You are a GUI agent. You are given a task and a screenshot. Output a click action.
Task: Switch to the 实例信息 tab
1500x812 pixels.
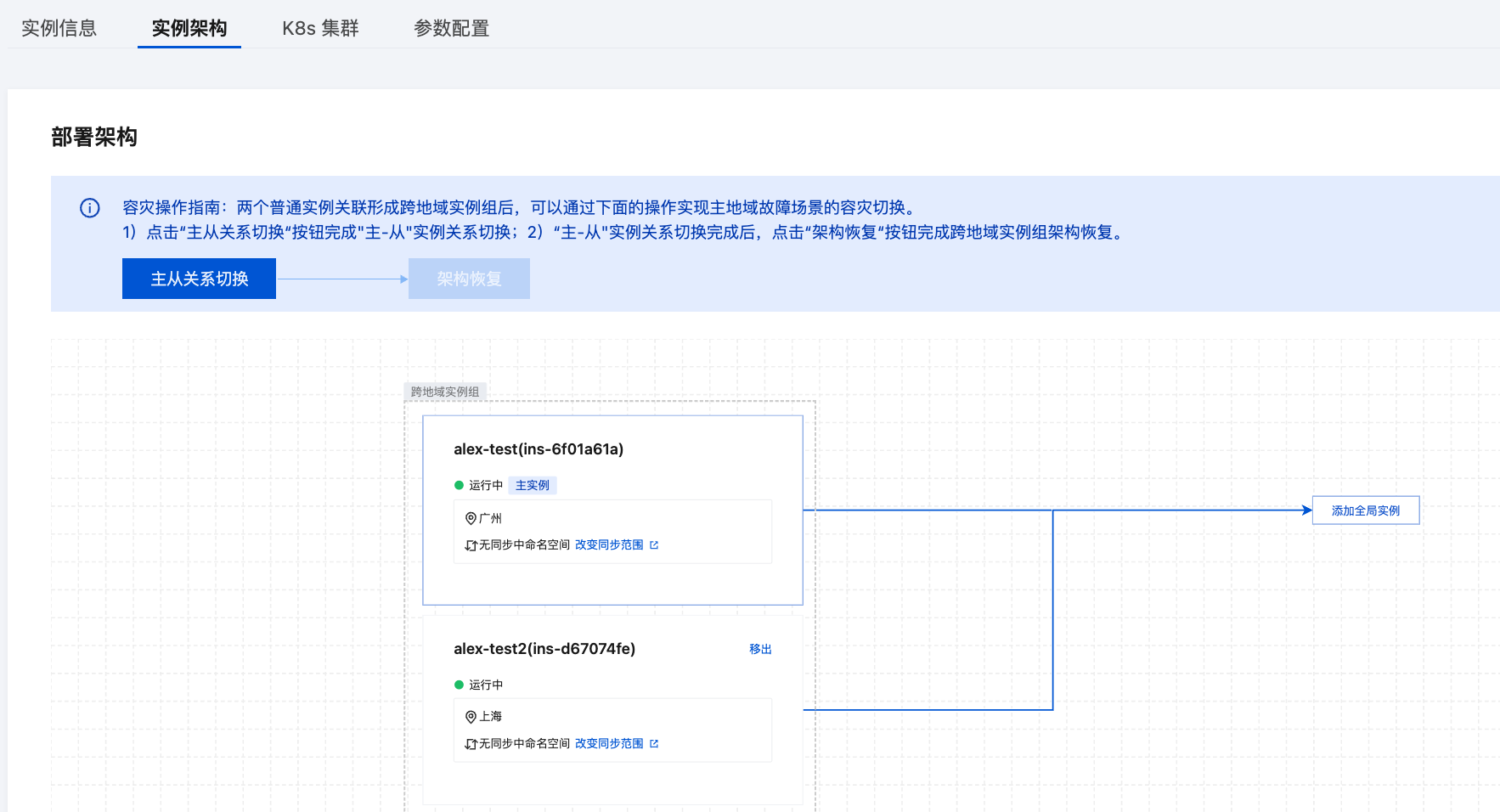(x=59, y=28)
